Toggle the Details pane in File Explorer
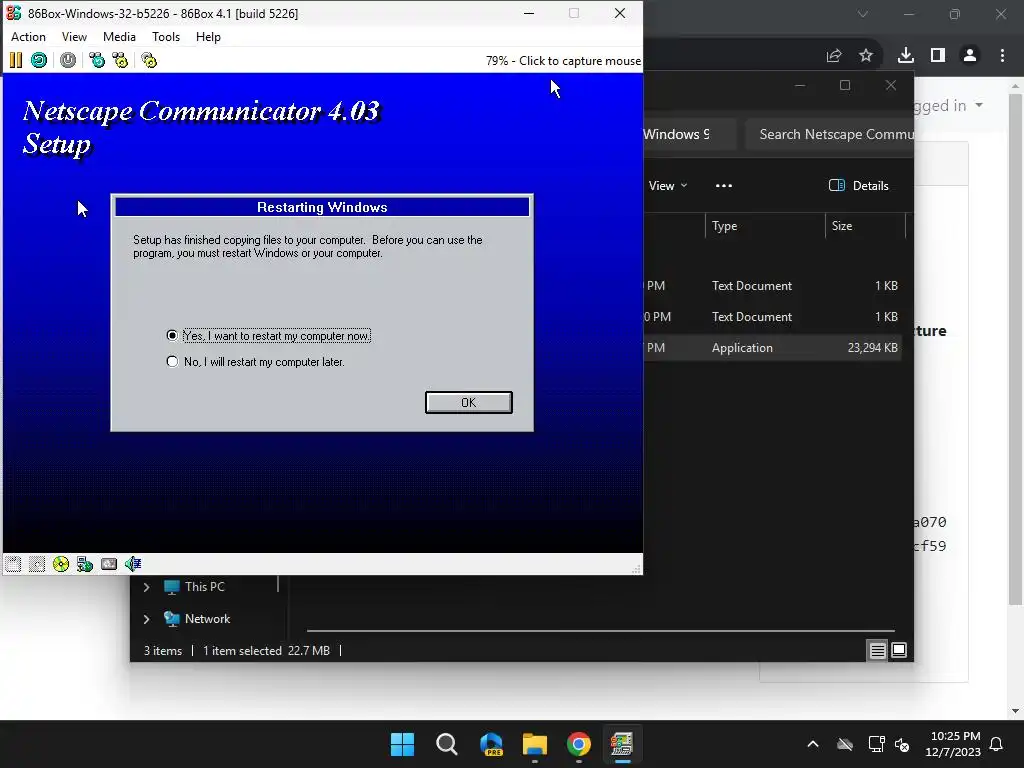Image resolution: width=1024 pixels, height=768 pixels. click(858, 185)
